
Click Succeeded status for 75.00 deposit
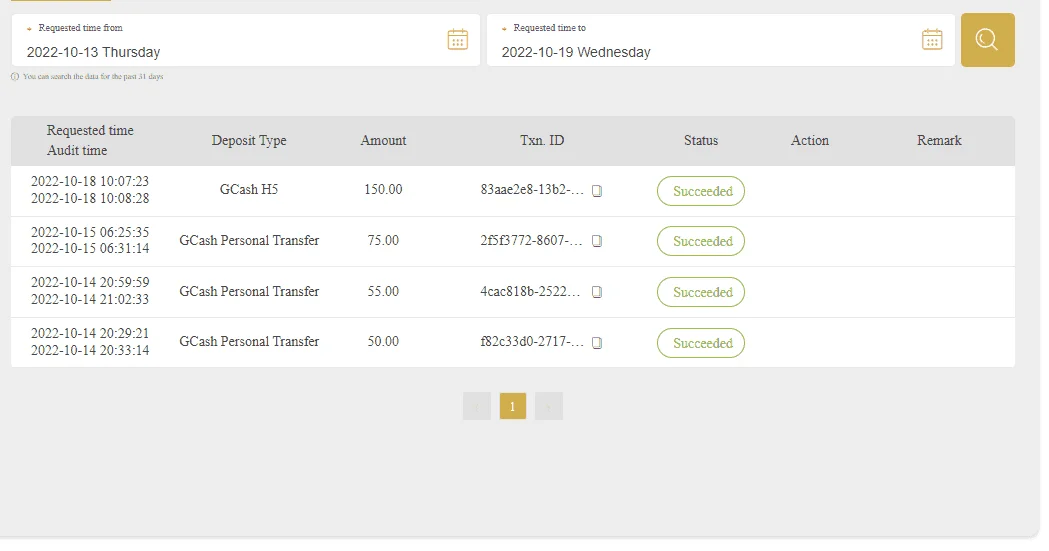tap(700, 241)
